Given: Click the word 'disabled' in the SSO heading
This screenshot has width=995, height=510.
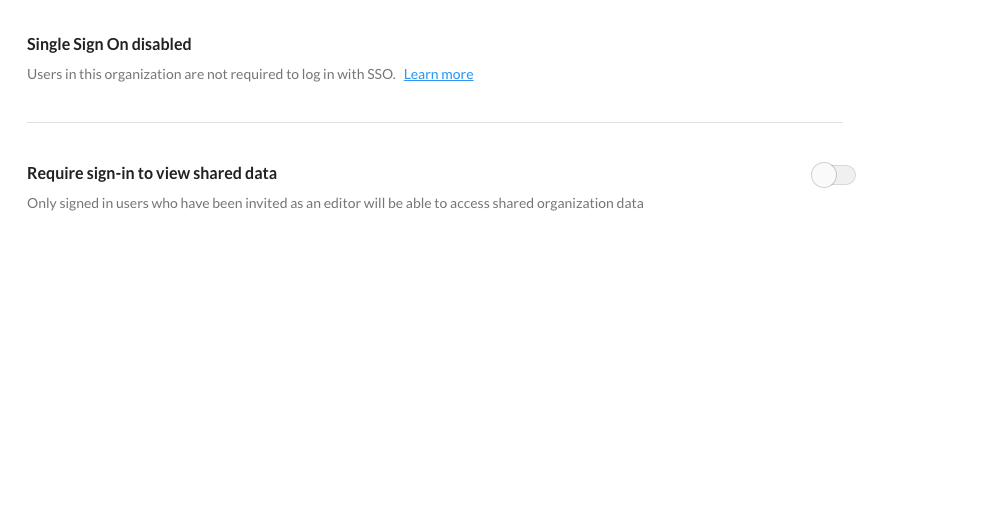Looking at the screenshot, I should coord(166,44).
